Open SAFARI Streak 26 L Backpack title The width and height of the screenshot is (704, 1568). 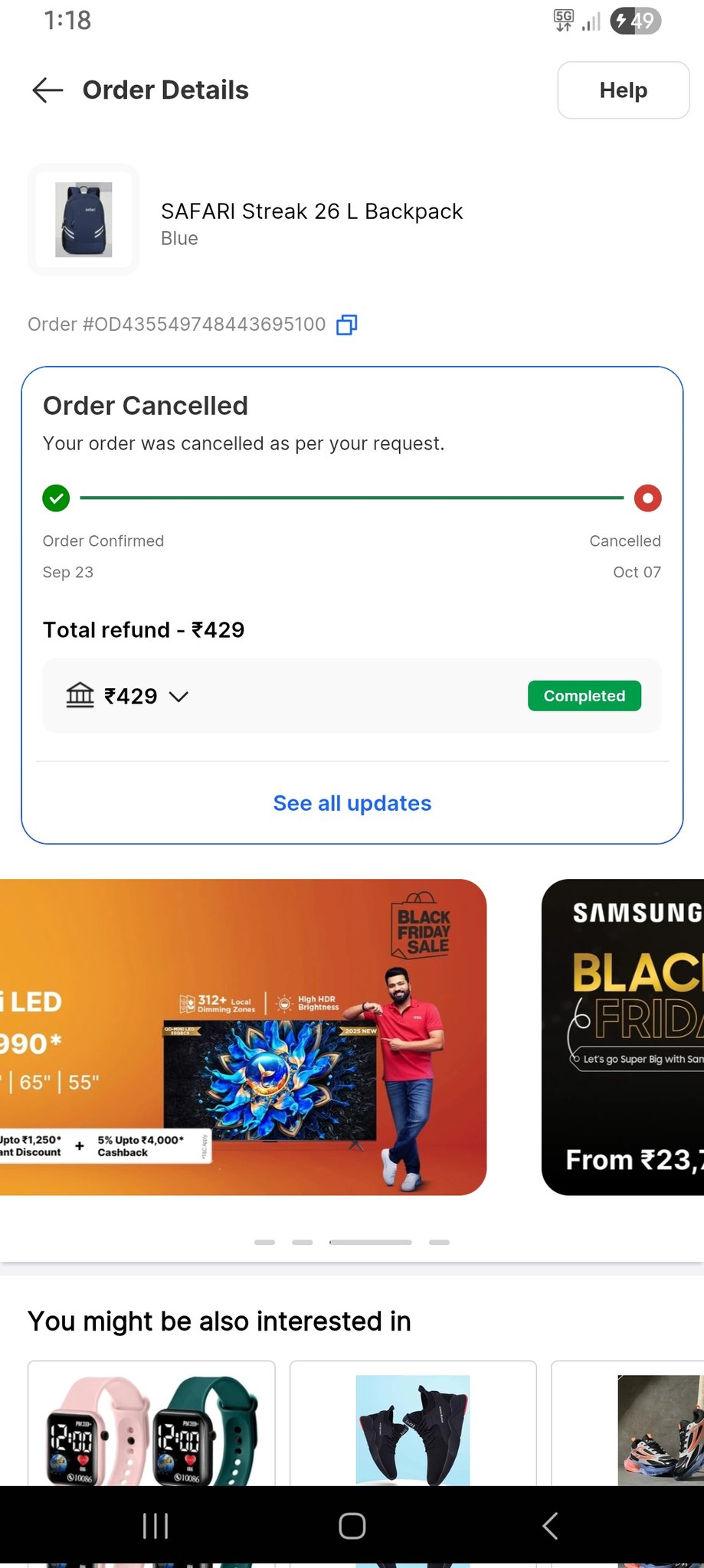(x=312, y=211)
